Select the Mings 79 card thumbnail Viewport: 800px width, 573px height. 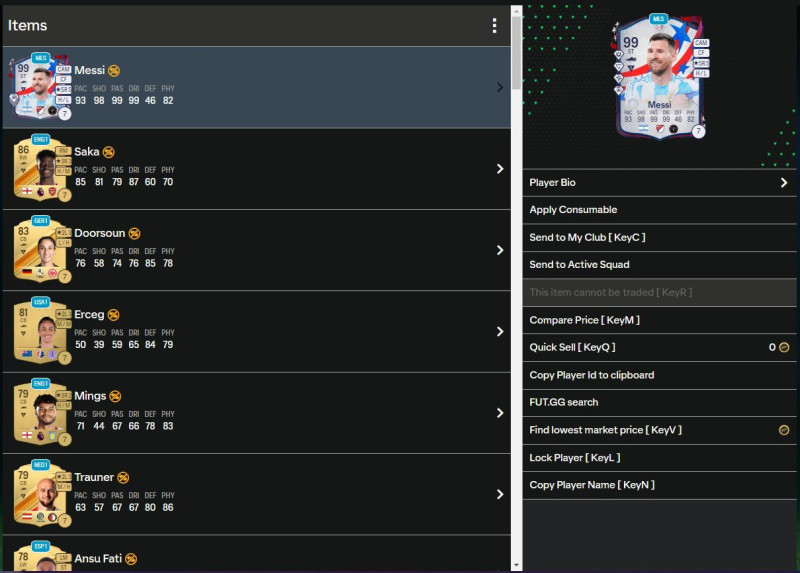pyautogui.click(x=41, y=412)
